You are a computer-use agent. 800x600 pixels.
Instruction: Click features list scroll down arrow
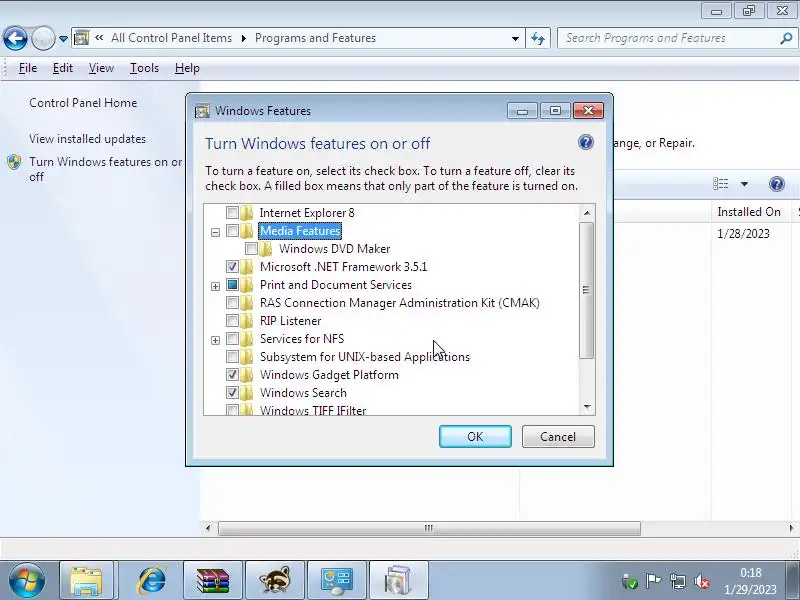click(587, 407)
